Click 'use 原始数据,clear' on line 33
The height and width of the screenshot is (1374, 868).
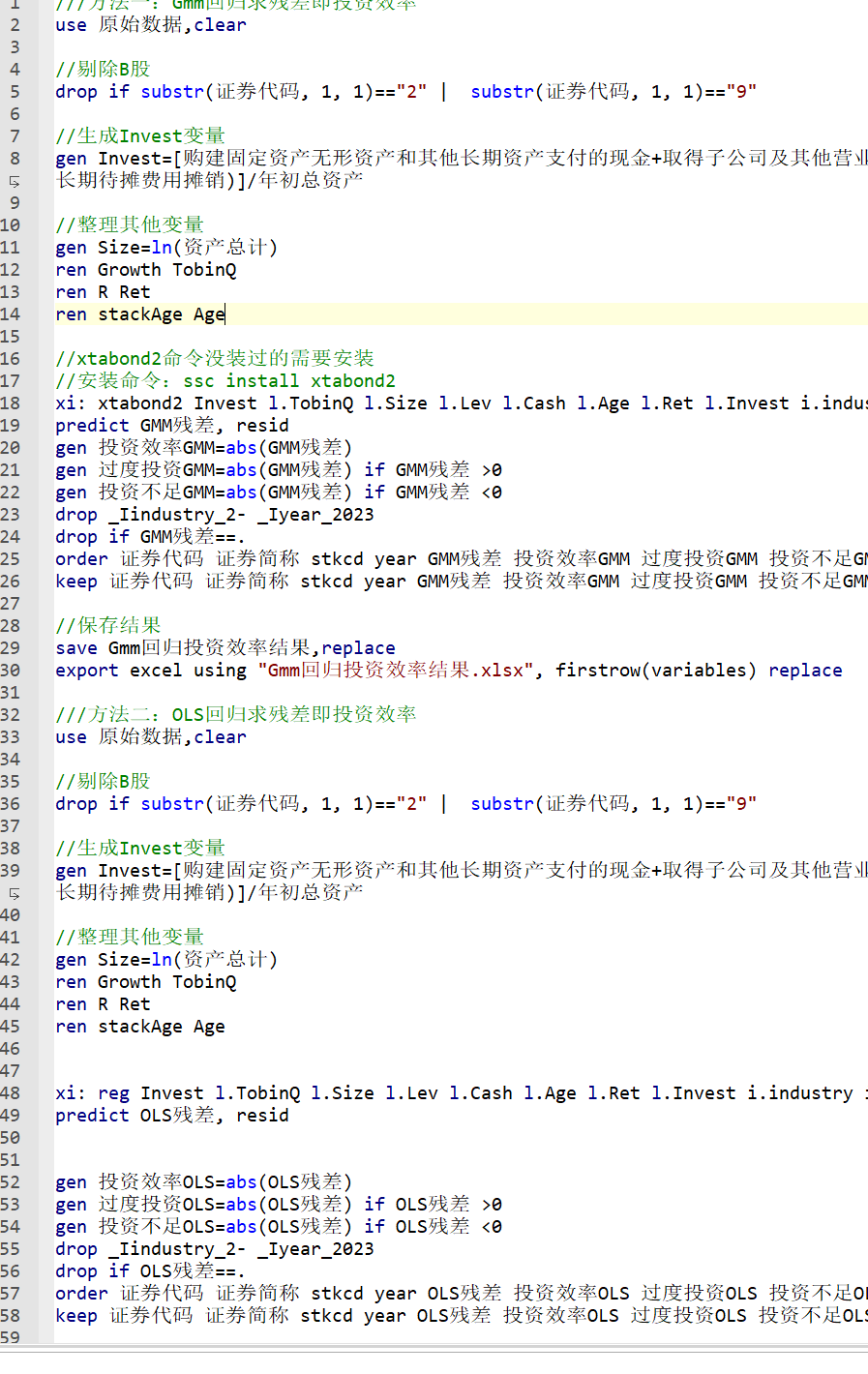[x=151, y=737]
